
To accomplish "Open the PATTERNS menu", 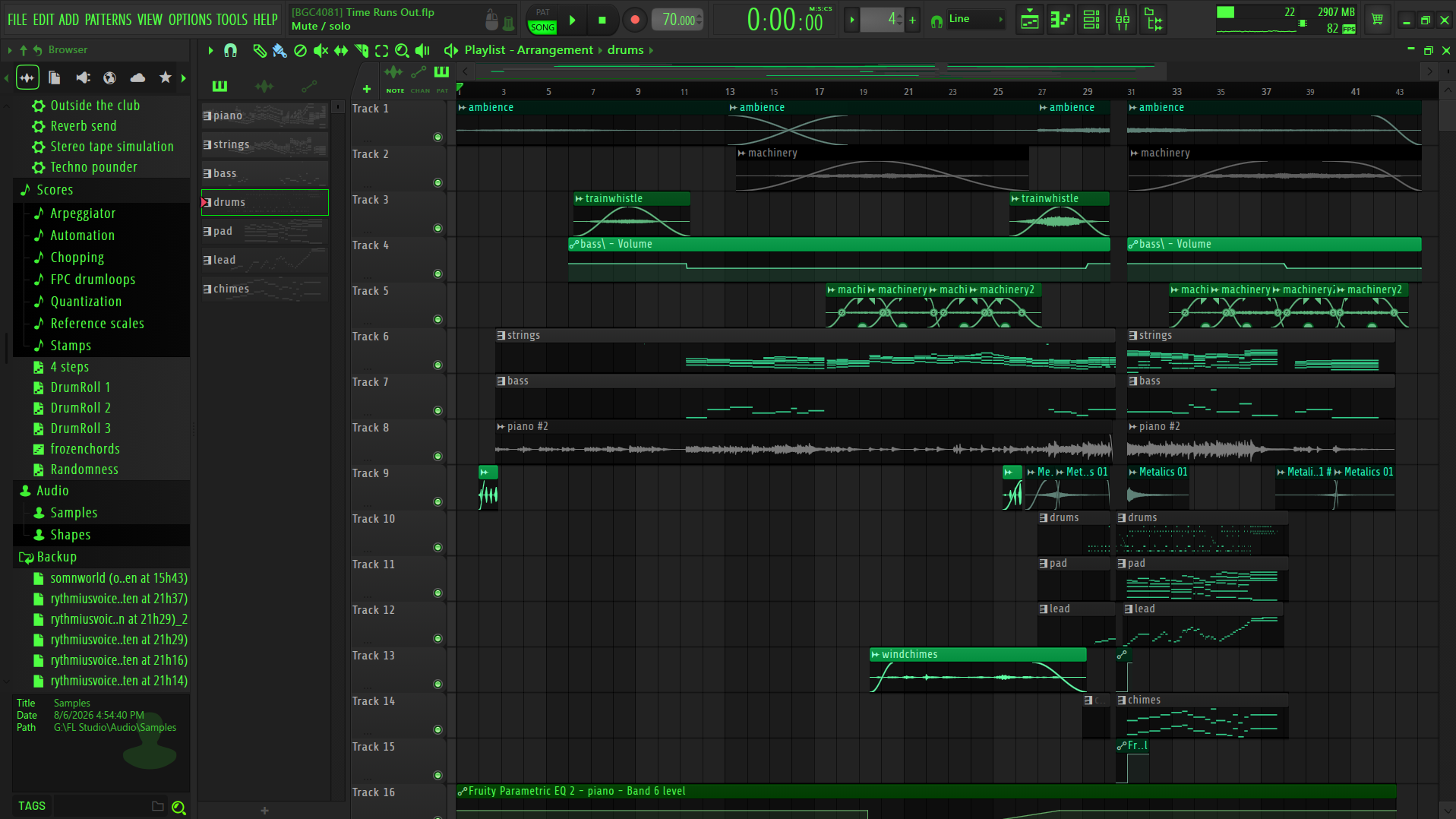I will tap(108, 20).
